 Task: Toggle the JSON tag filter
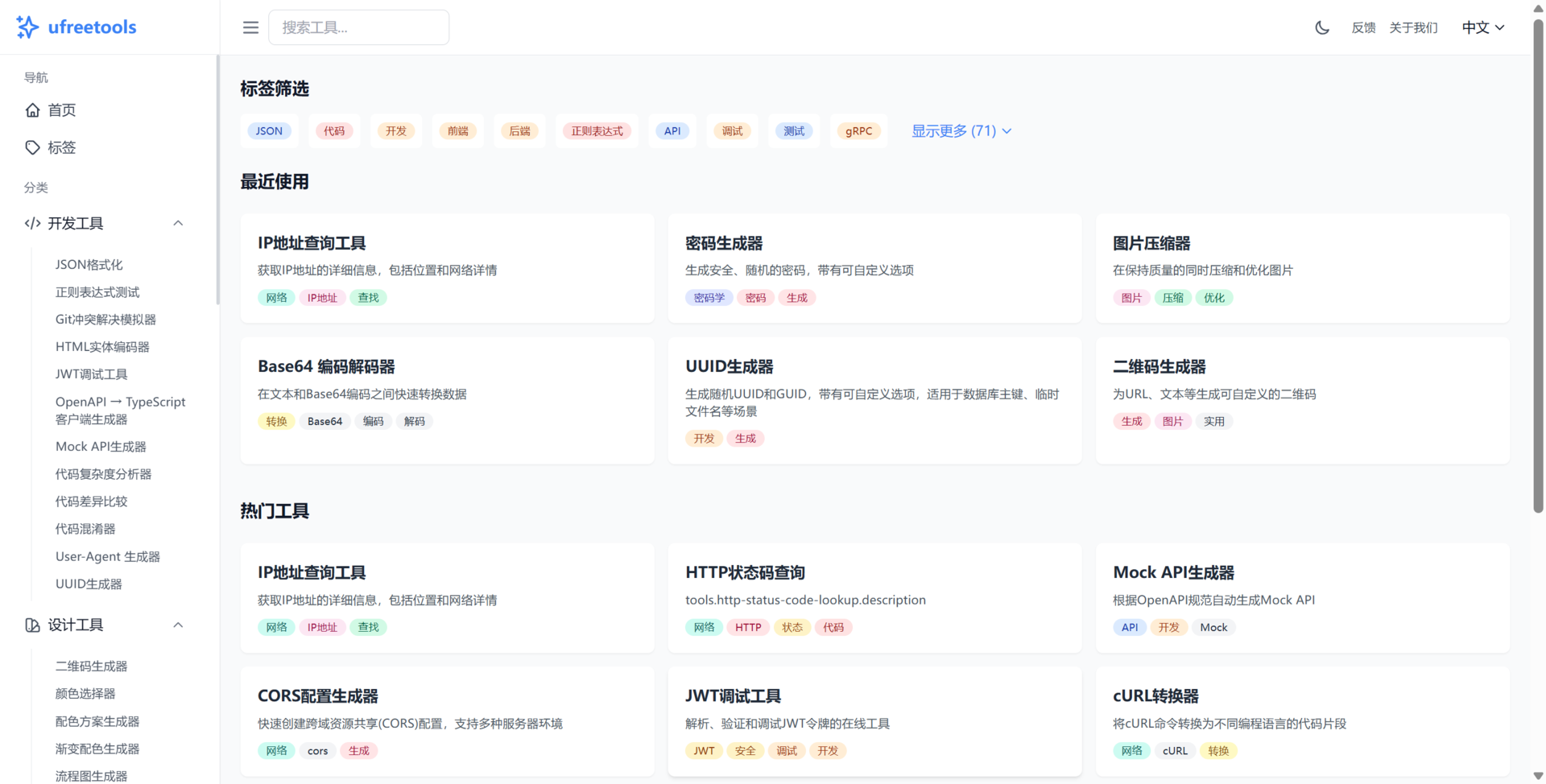pyautogui.click(x=269, y=131)
